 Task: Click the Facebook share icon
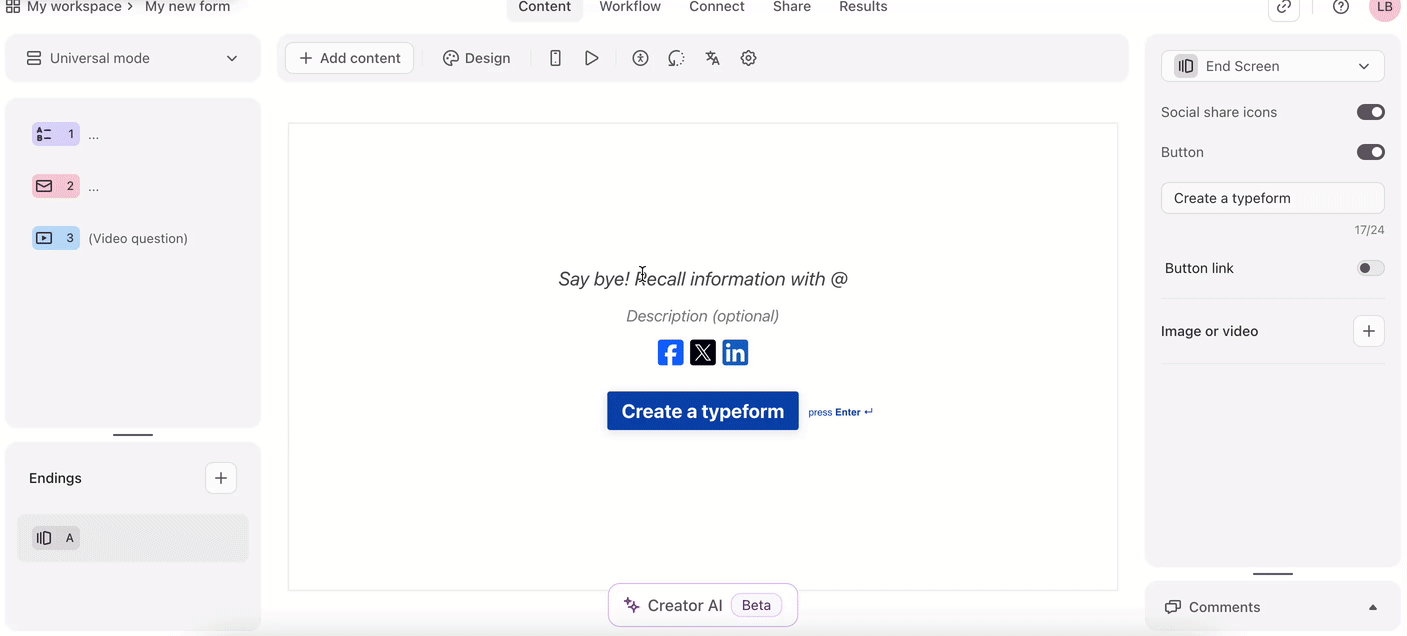point(670,352)
